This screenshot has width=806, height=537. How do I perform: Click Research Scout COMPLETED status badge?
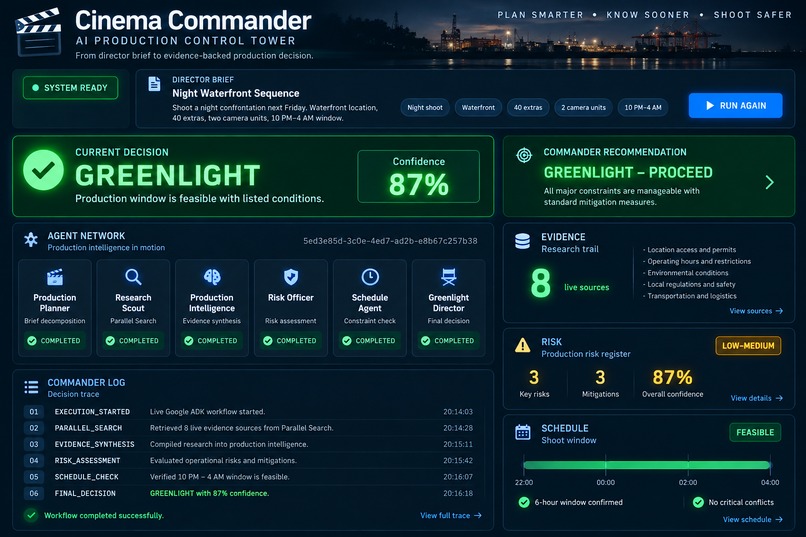click(133, 340)
